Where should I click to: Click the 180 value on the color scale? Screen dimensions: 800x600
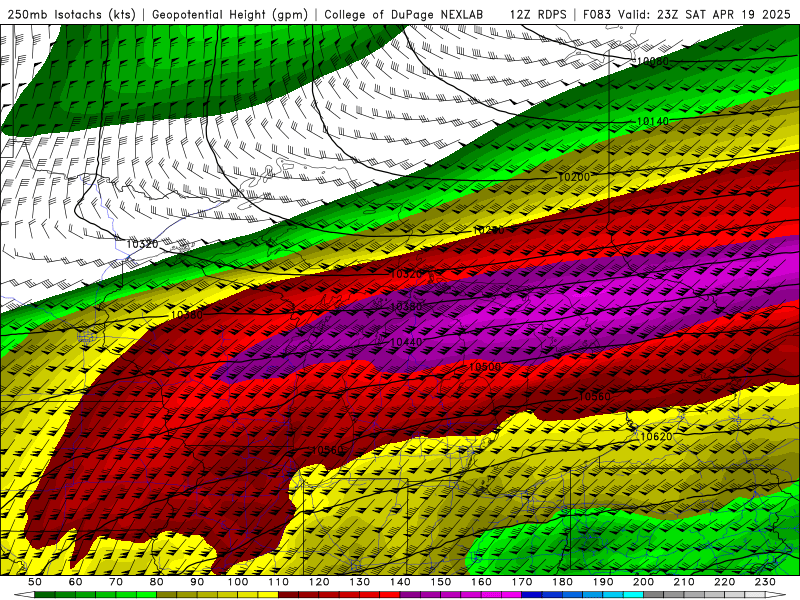[562, 582]
